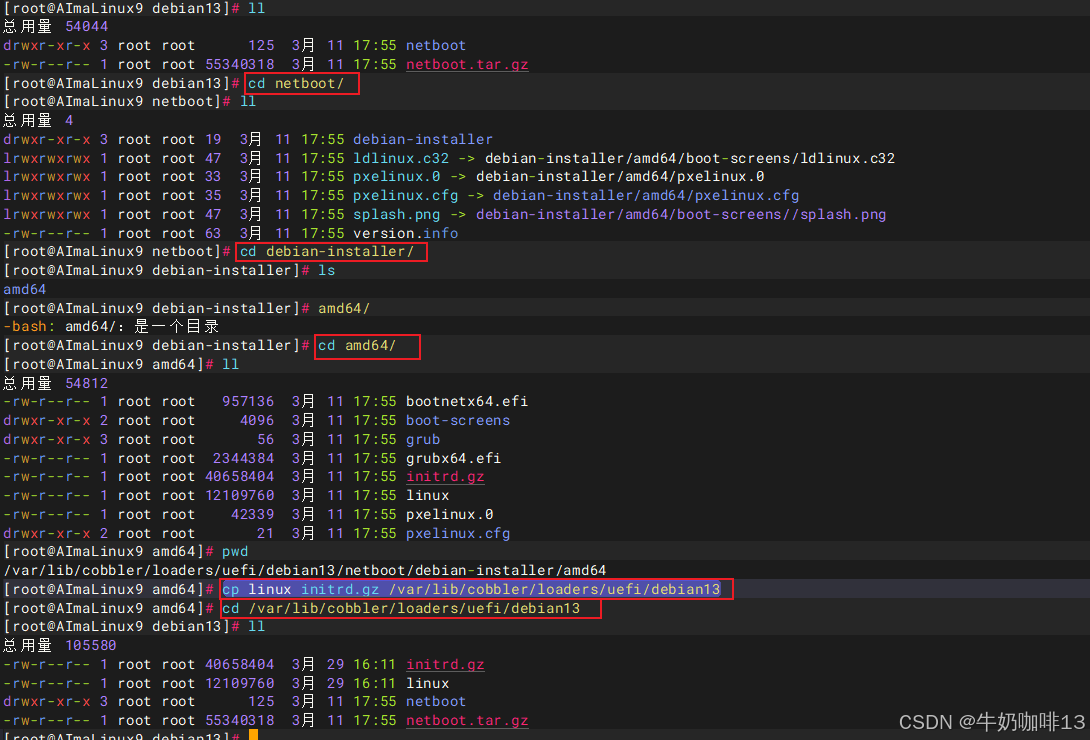Select the 'cd debian-installer/' command text

click(327, 252)
